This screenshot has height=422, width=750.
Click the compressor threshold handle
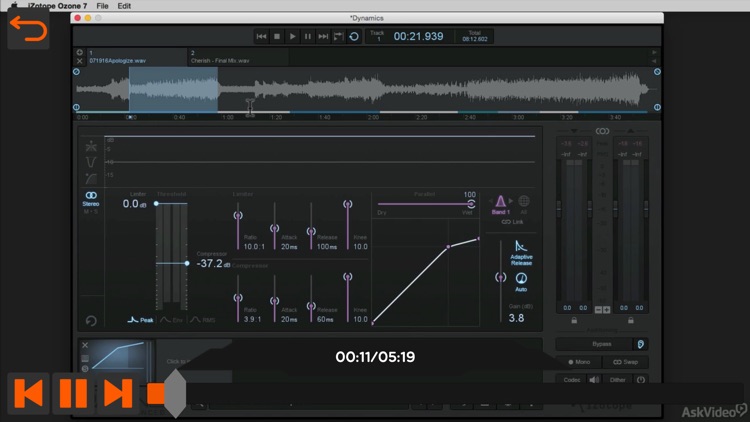coord(187,263)
